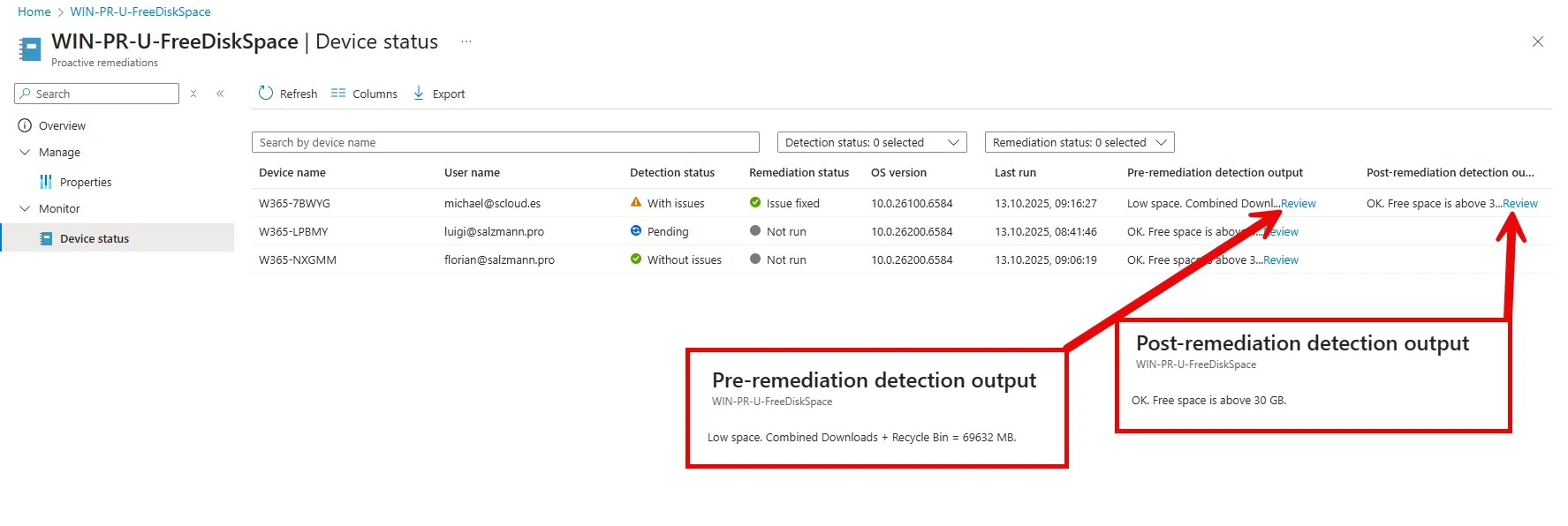Image resolution: width=1568 pixels, height=526 pixels.
Task: Click user luigi@salzmann.pro
Action: click(494, 231)
